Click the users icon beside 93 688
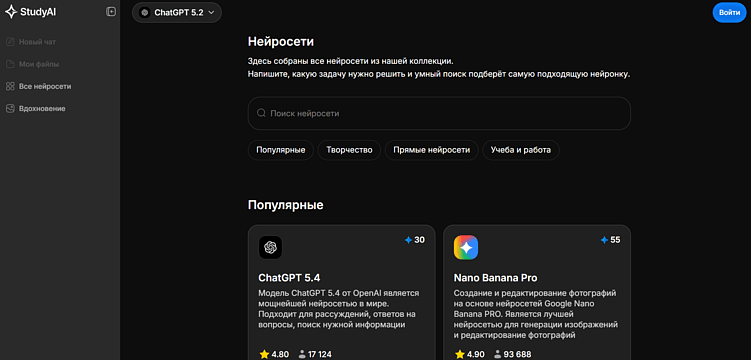The width and height of the screenshot is (751, 360). tap(497, 354)
